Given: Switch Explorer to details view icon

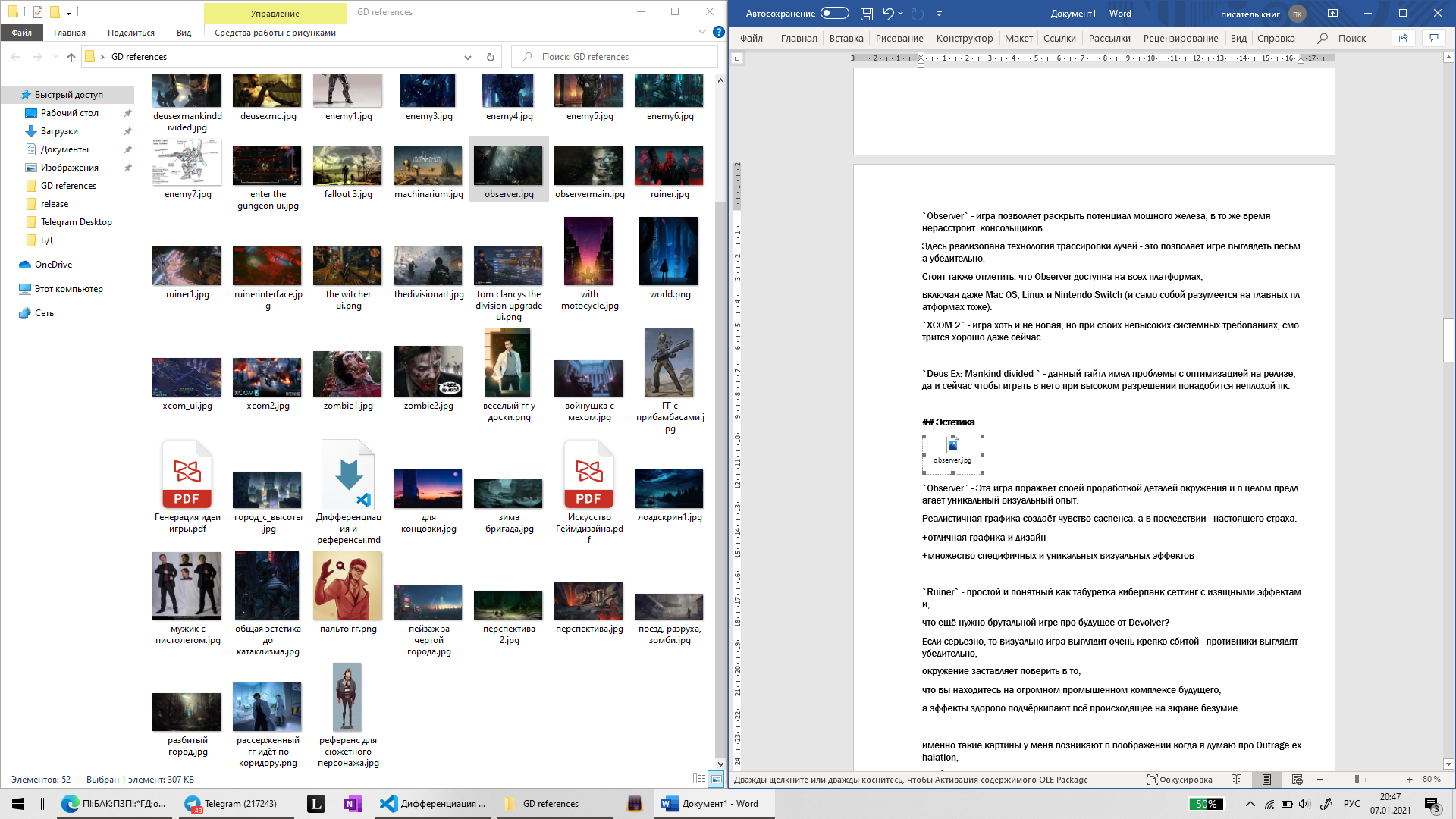Looking at the screenshot, I should (x=699, y=779).
